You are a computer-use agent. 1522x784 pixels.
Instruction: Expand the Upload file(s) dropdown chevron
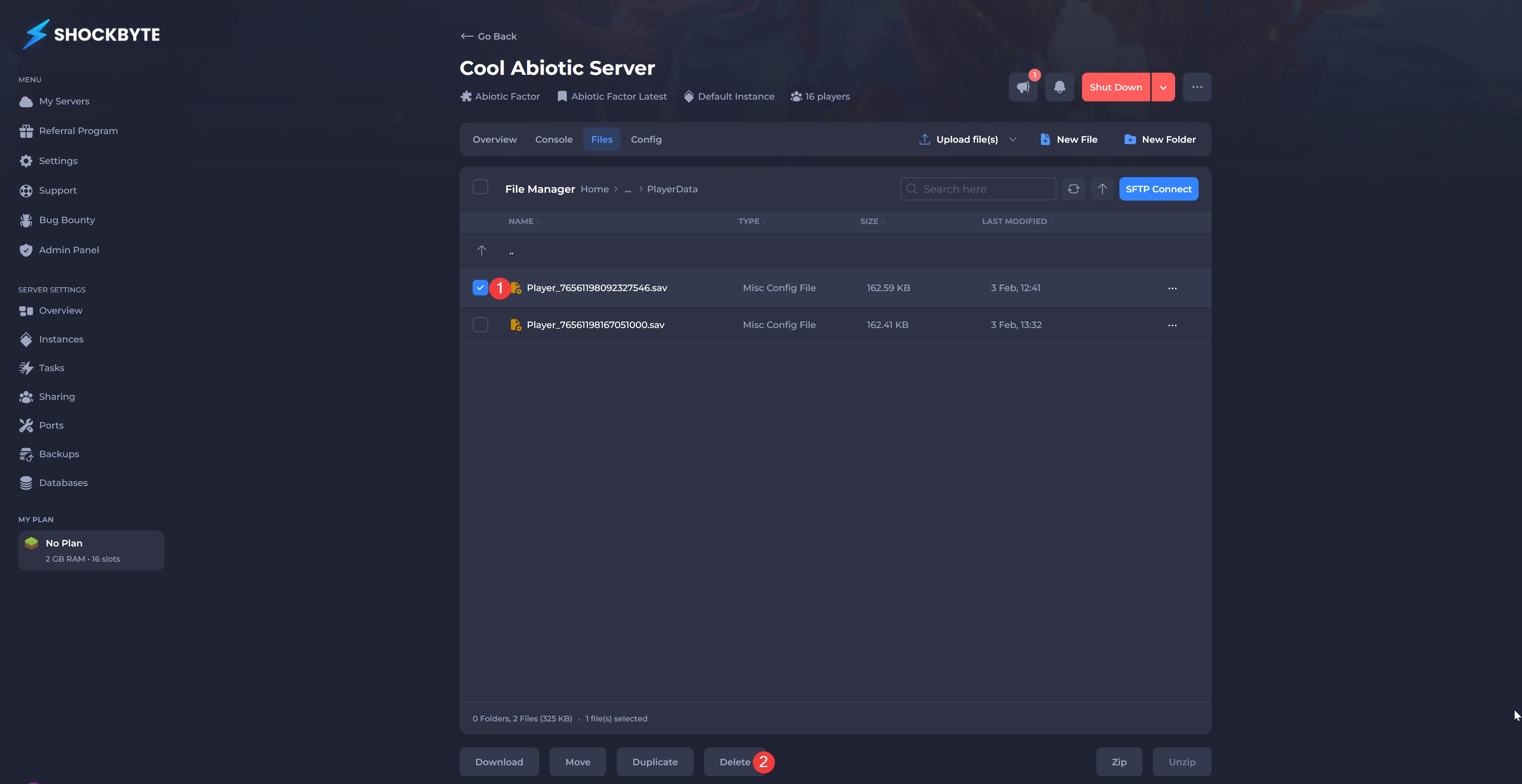tap(1013, 139)
